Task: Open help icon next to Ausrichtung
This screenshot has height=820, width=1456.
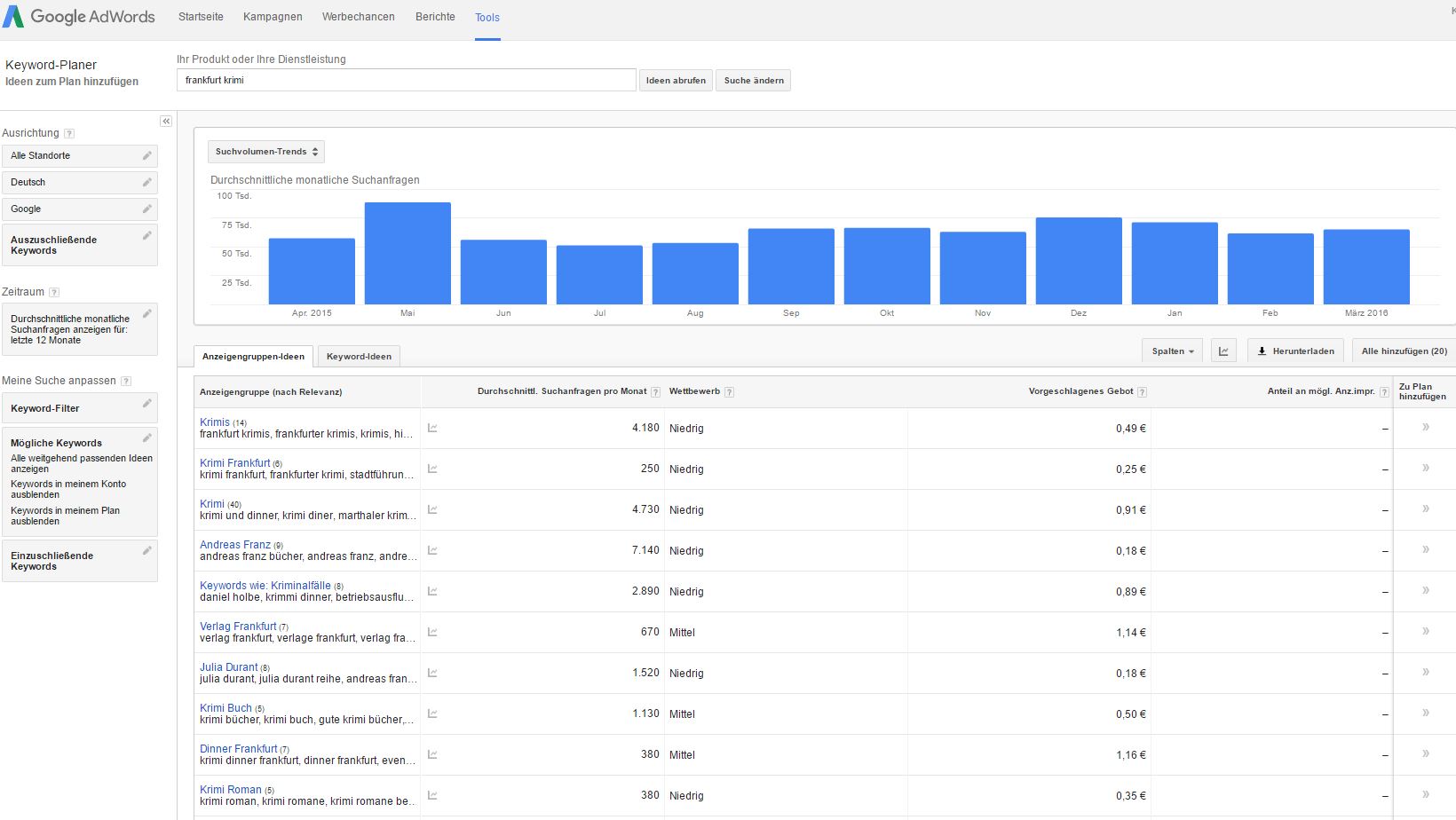Action: coord(69,133)
